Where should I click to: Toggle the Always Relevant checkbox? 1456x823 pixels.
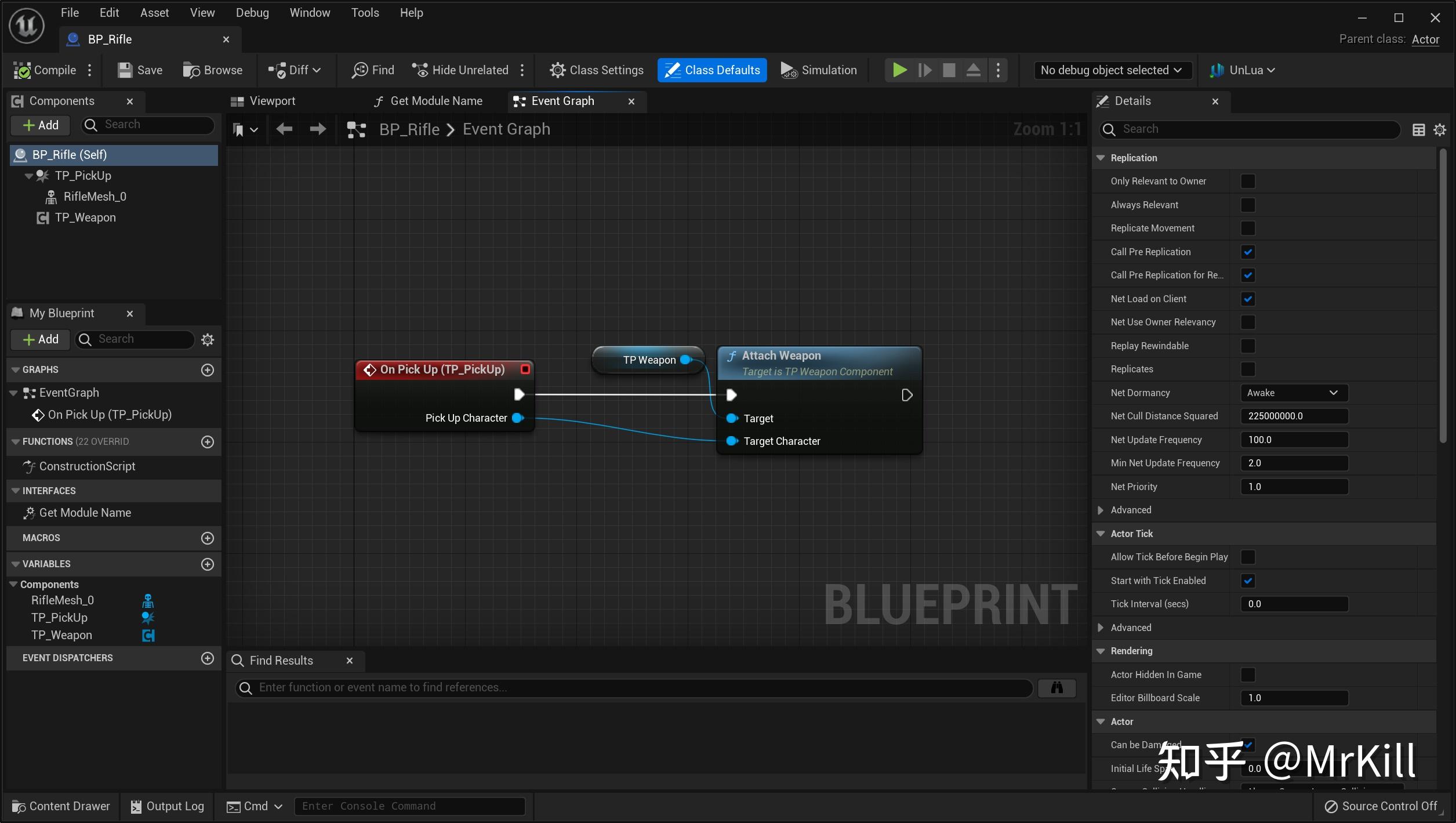tap(1248, 205)
